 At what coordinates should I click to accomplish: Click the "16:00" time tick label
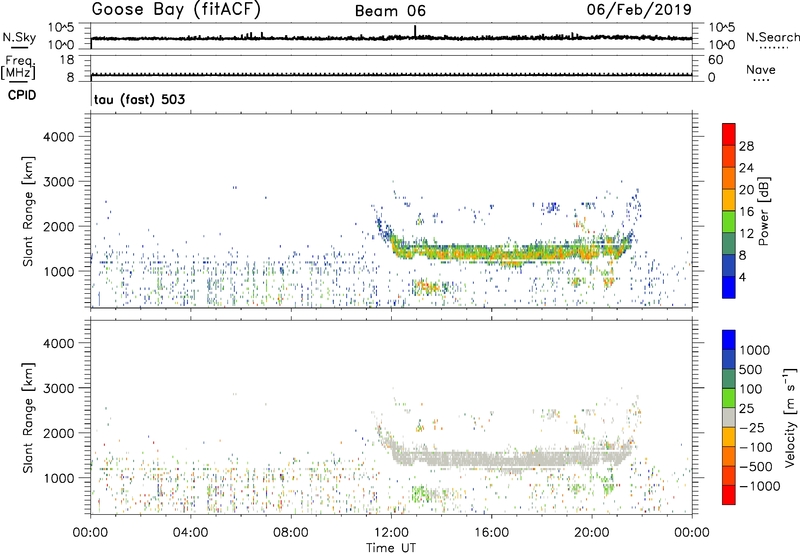491,533
